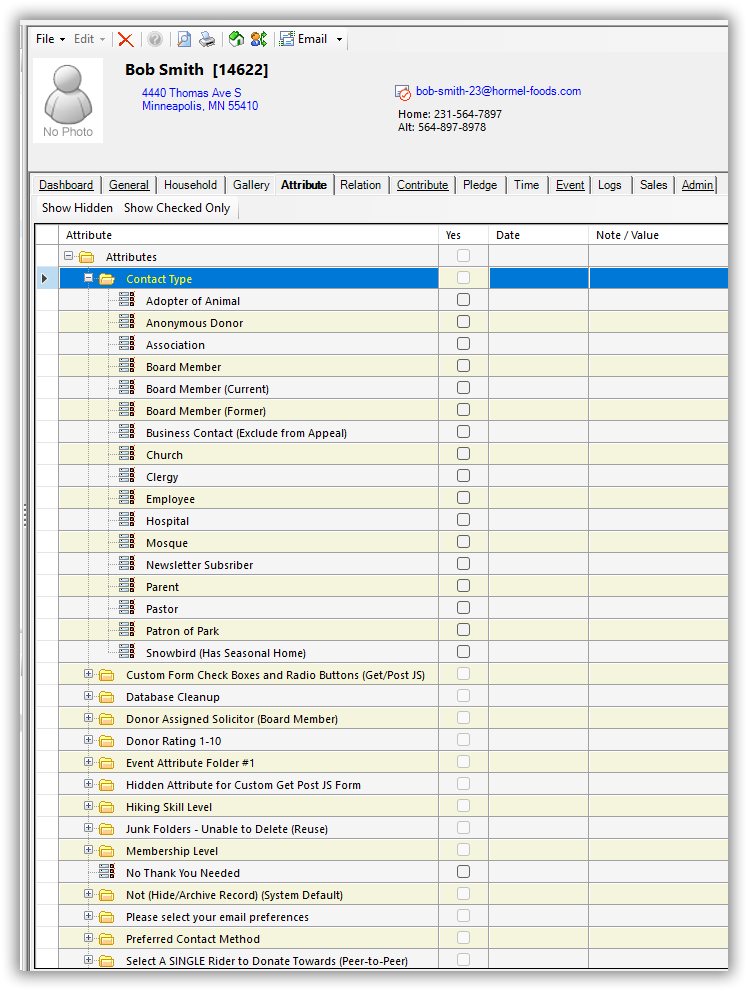Tick the Anonymous Donor Yes checkbox
The image size is (748, 991).
pos(463,322)
